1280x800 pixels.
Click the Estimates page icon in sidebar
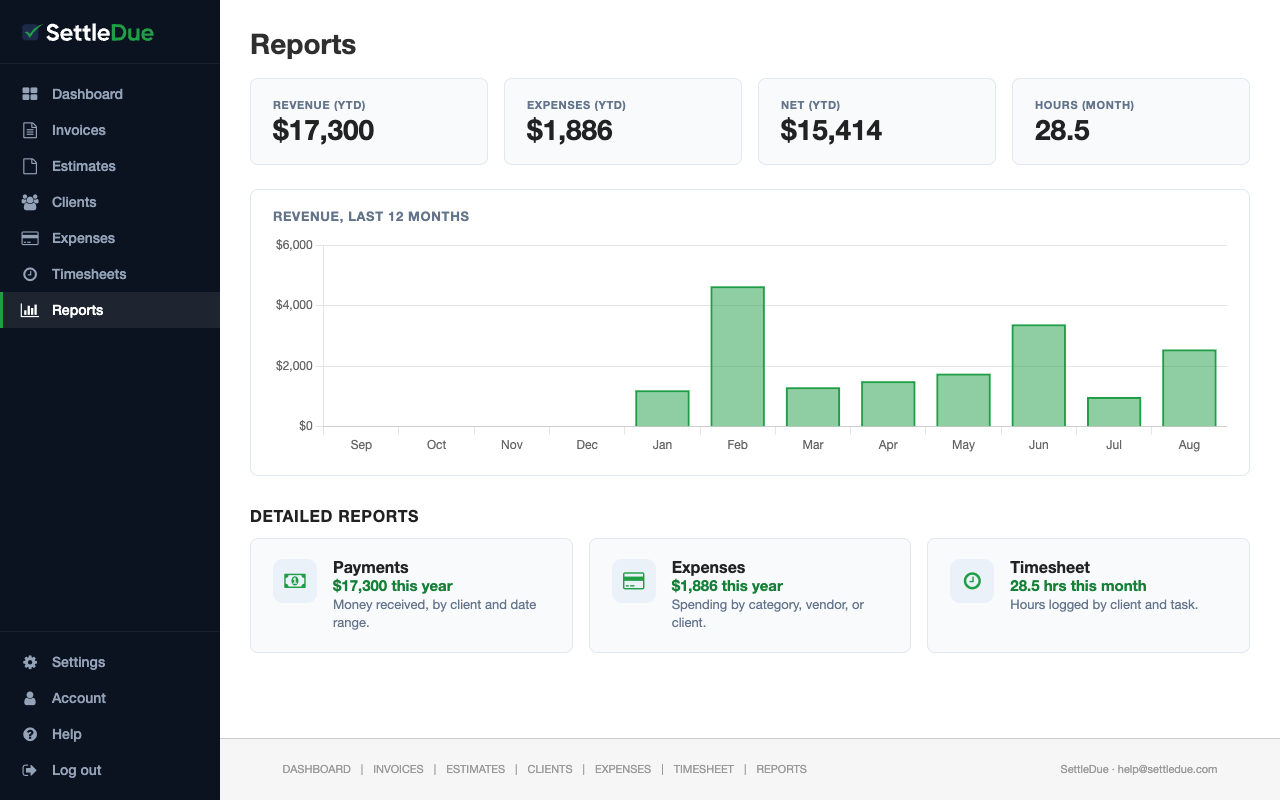pyautogui.click(x=30, y=166)
